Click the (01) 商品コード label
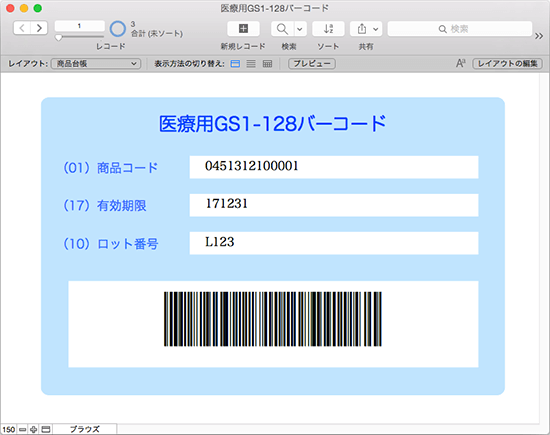This screenshot has width=550, height=435. 110,168
